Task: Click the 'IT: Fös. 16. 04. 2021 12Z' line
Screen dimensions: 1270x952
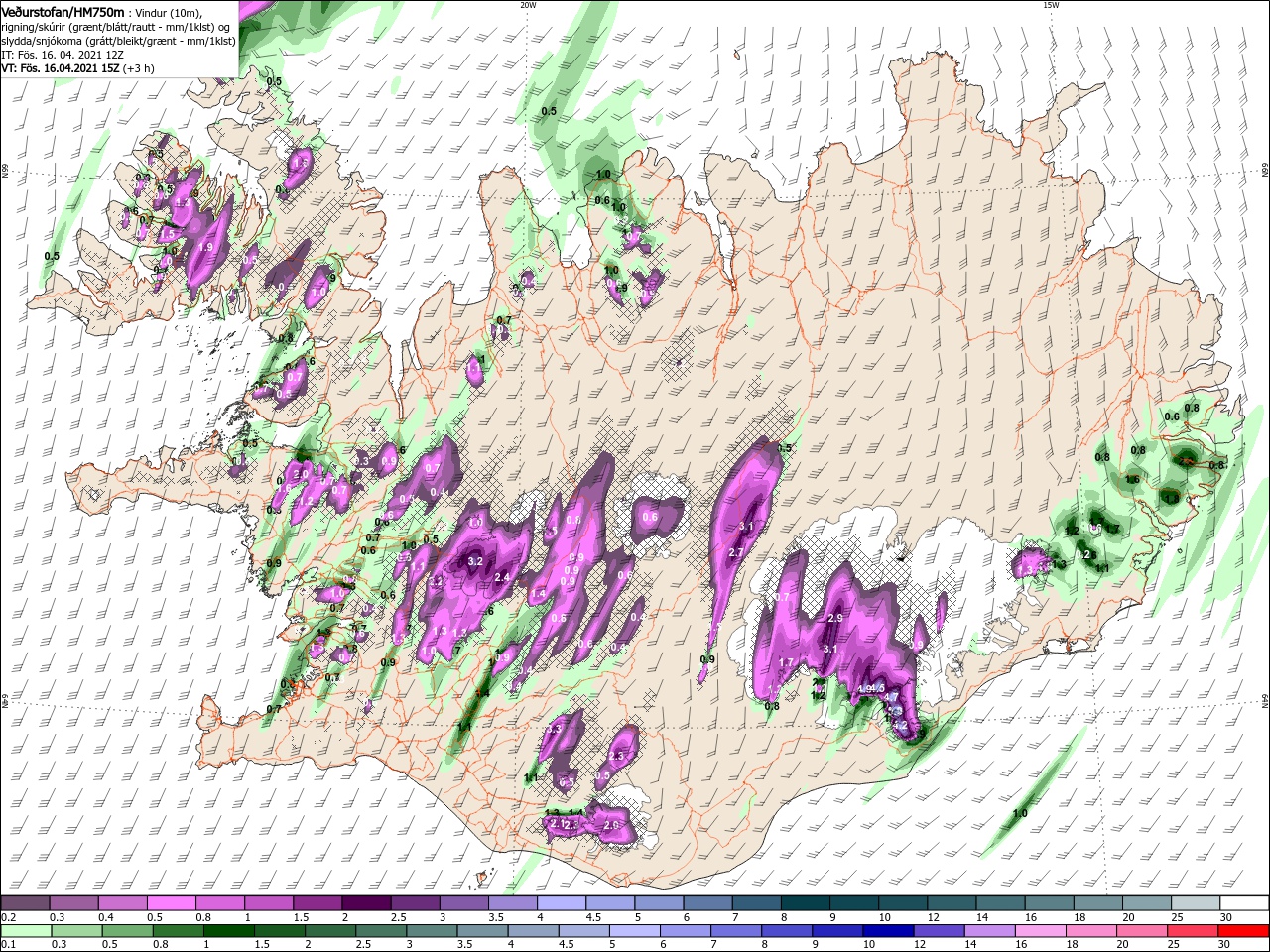Action: (62, 54)
